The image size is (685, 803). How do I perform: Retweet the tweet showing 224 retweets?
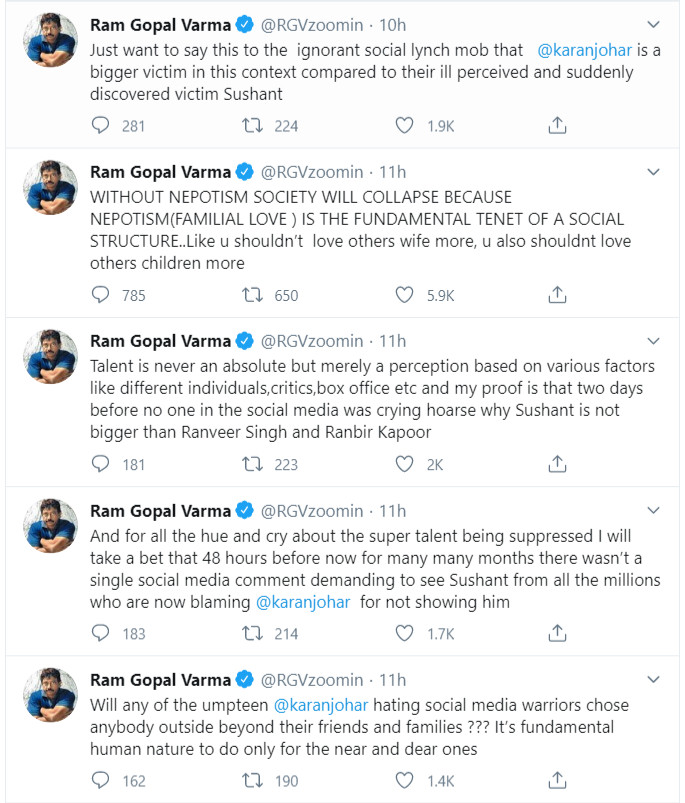[252, 125]
